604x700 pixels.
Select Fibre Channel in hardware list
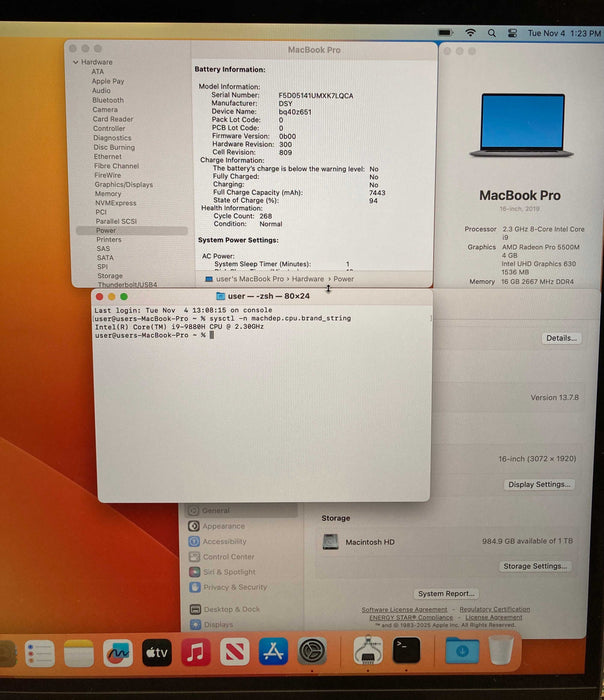116,166
